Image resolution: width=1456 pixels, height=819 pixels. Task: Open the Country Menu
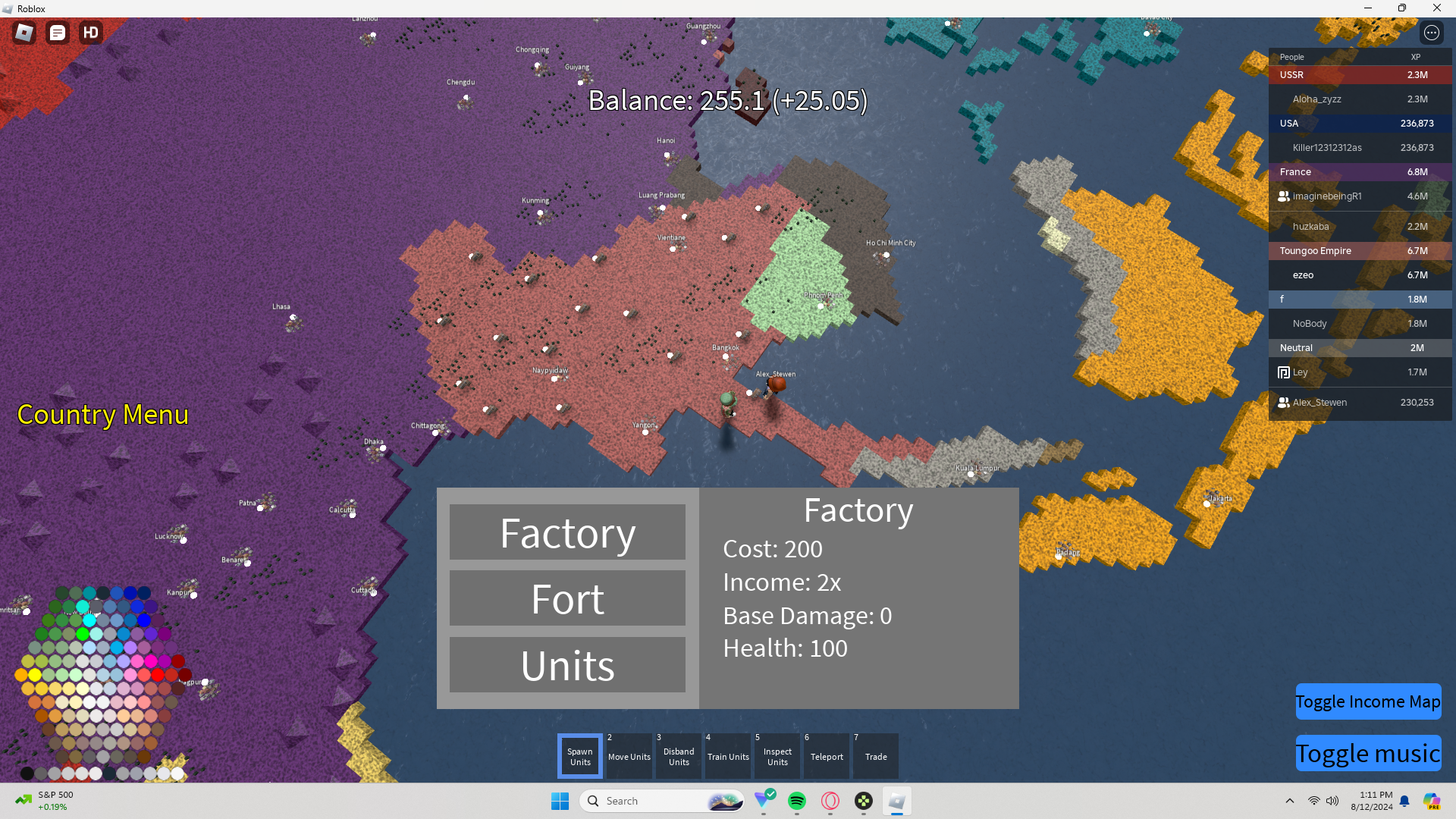pyautogui.click(x=102, y=415)
